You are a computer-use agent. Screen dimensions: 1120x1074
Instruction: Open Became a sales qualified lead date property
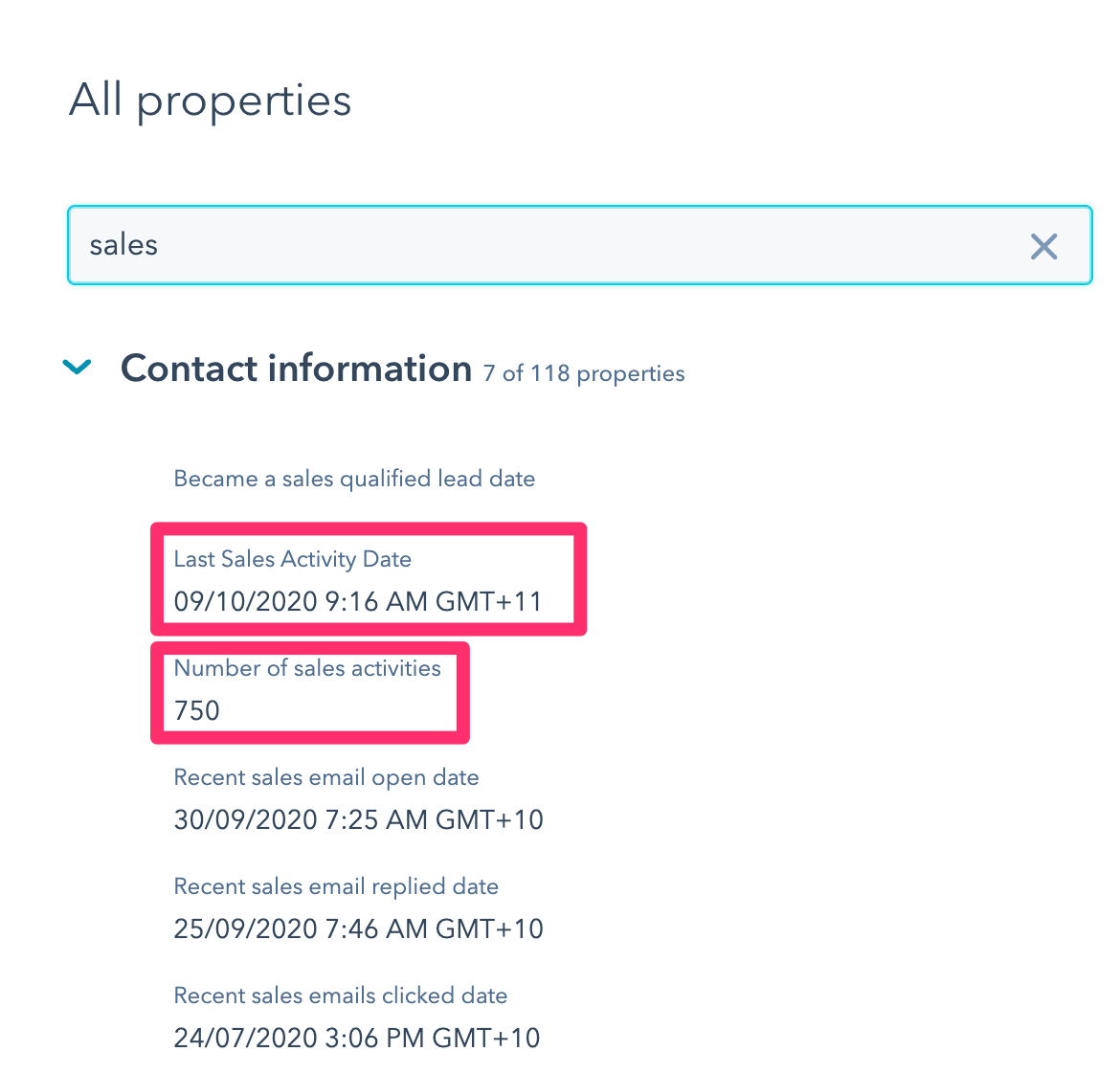[354, 479]
